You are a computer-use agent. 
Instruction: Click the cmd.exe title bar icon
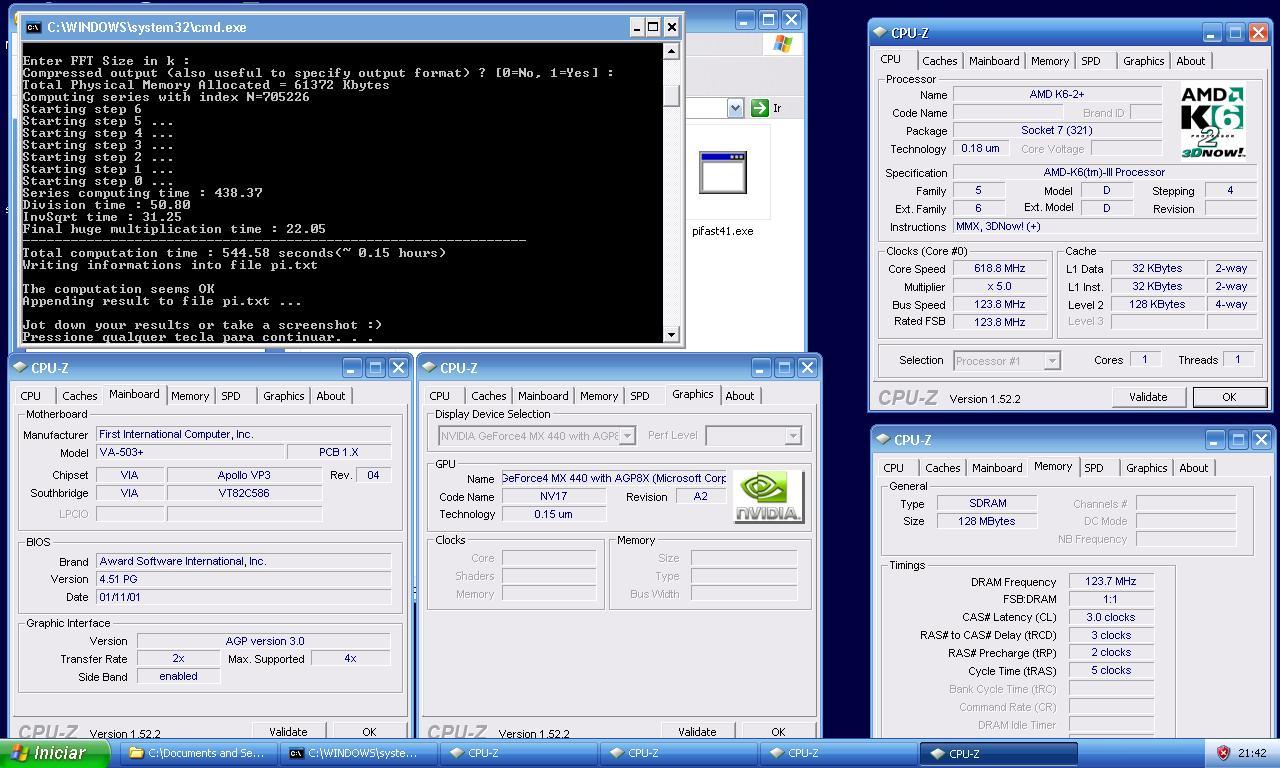[x=33, y=27]
